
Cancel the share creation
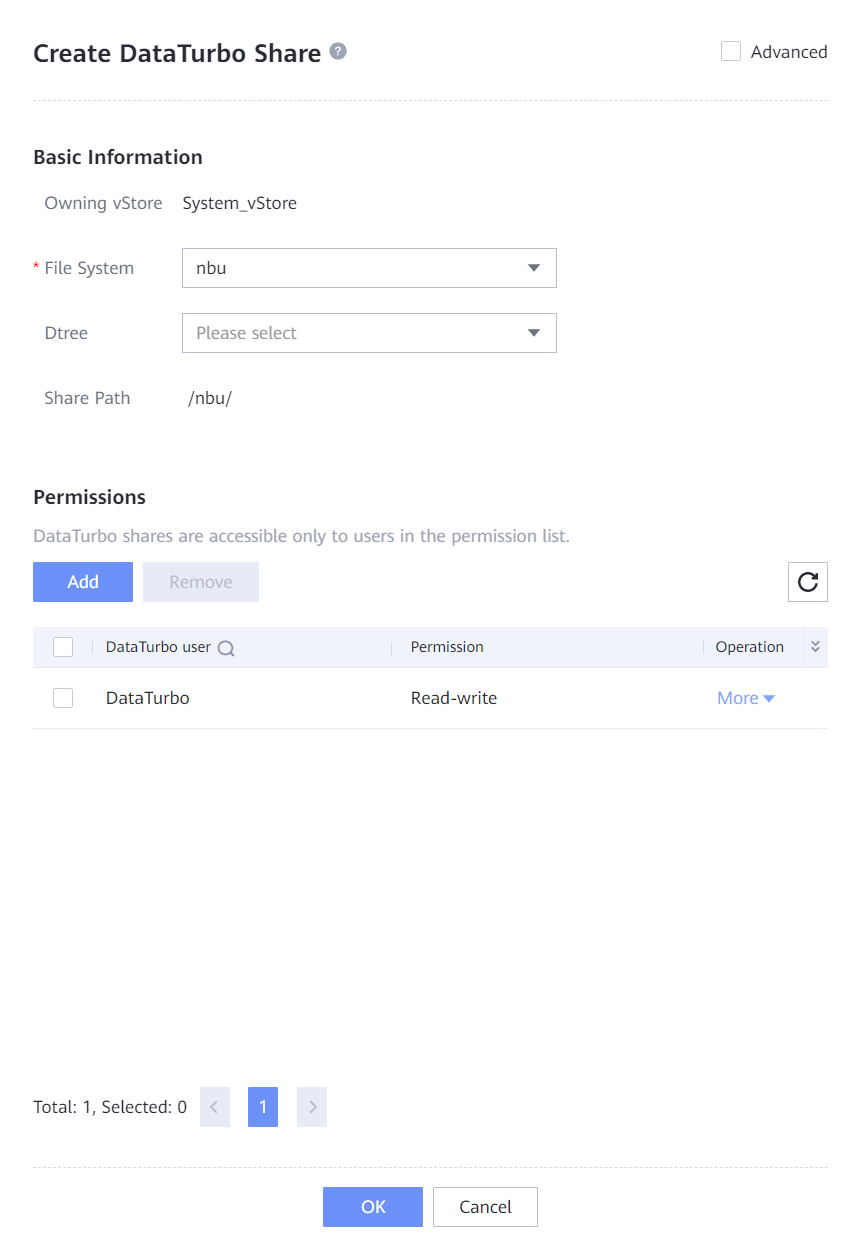[x=485, y=1207]
